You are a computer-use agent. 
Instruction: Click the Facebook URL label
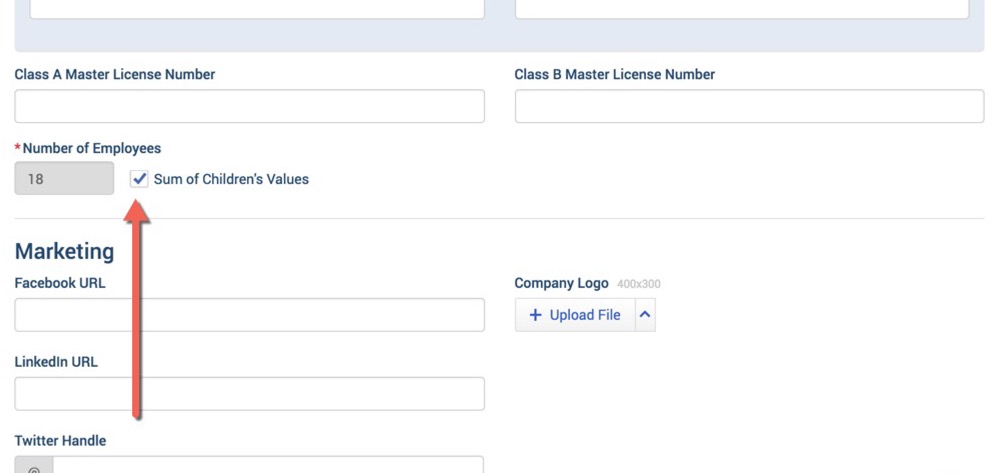pos(60,283)
